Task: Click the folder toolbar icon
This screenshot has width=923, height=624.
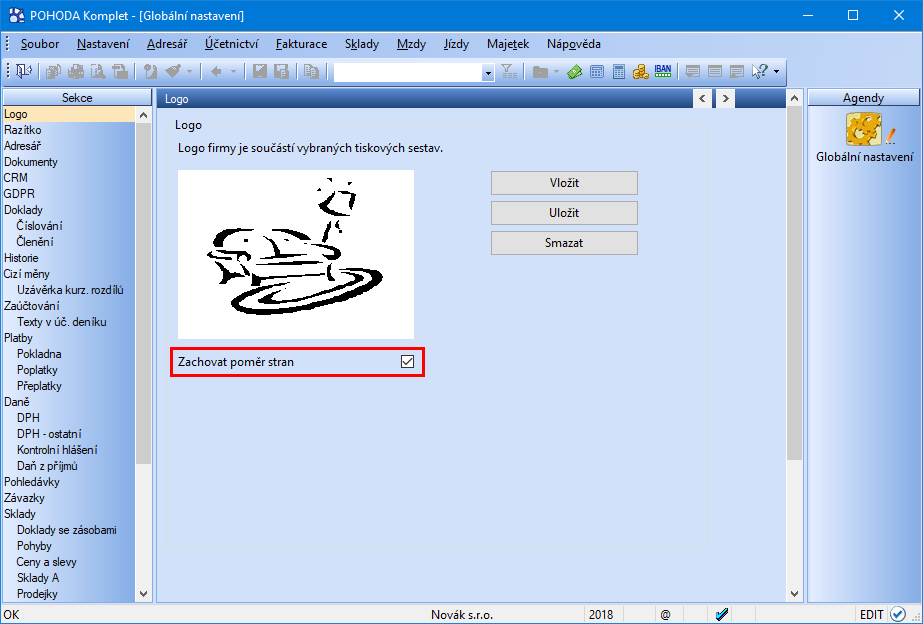Action: [x=540, y=72]
